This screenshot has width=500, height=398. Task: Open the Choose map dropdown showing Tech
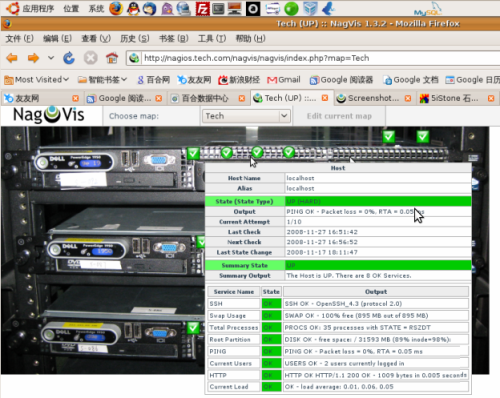tap(246, 116)
